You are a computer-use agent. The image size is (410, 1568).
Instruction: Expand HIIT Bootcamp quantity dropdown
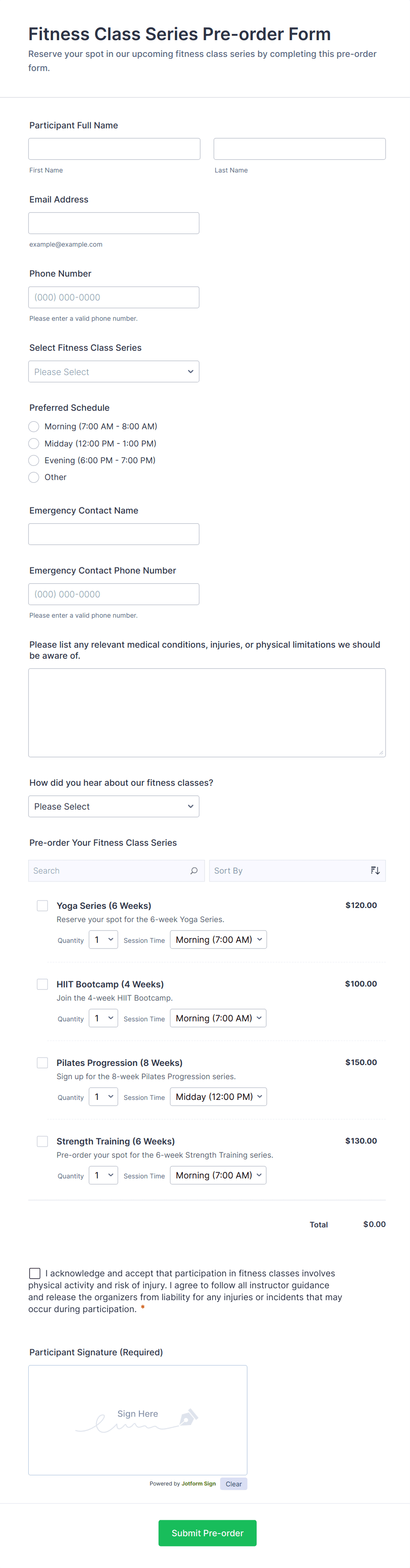[104, 1018]
